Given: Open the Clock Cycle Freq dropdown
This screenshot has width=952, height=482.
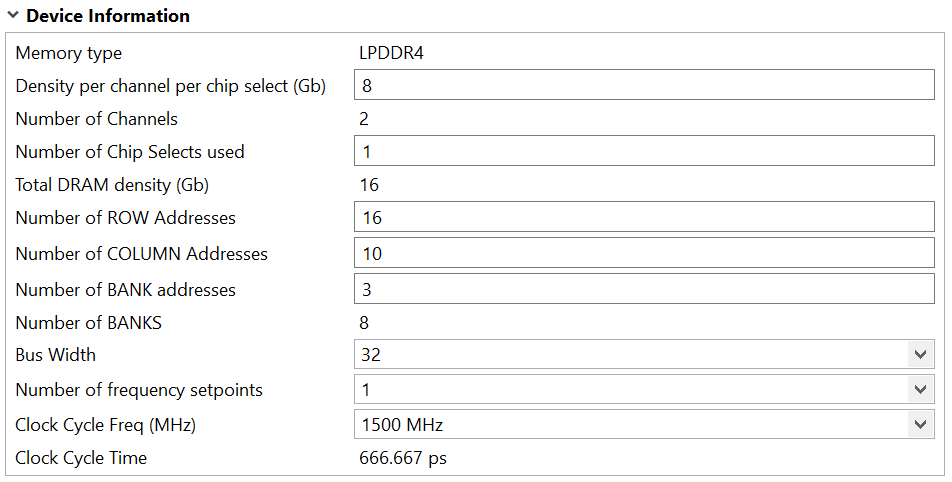Looking at the screenshot, I should (x=920, y=425).
